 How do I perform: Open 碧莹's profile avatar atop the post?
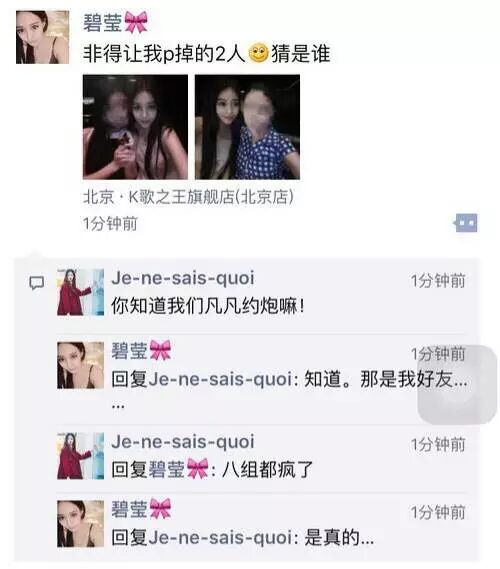pos(42,37)
